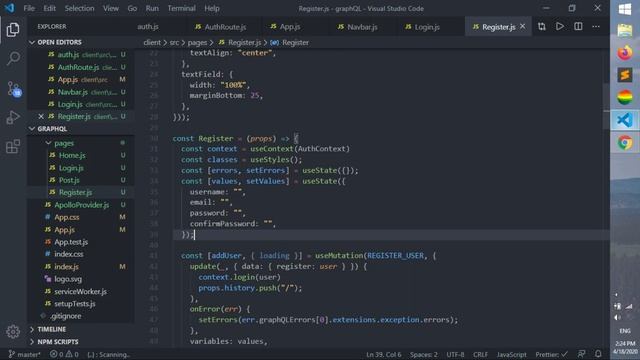Viewport: 640px width, 360px height.
Task: Open Firefox from the Windows taskbar
Action: pyautogui.click(x=624, y=53)
